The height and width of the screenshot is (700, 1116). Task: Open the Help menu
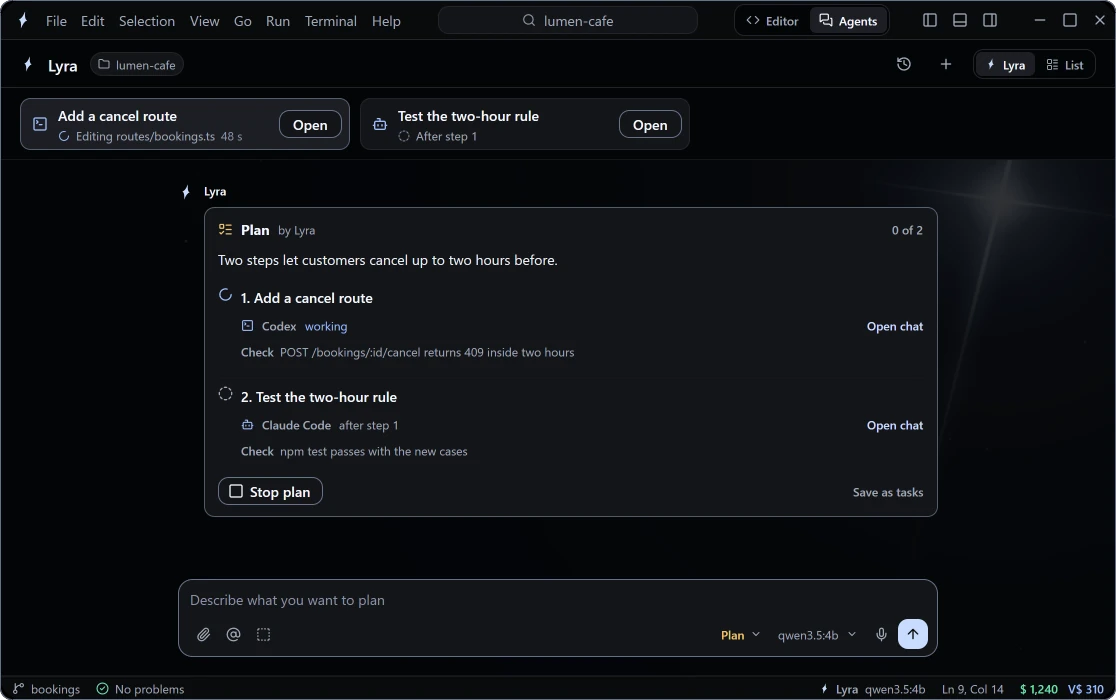386,21
